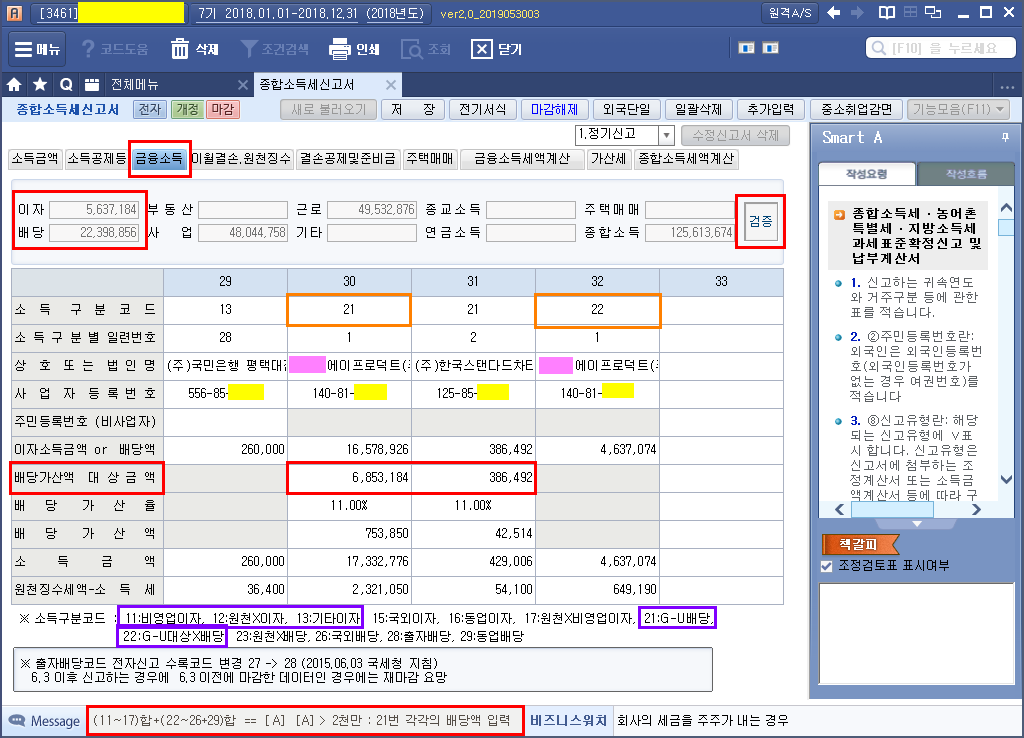Switch to the 가산세 tab

coord(608,158)
